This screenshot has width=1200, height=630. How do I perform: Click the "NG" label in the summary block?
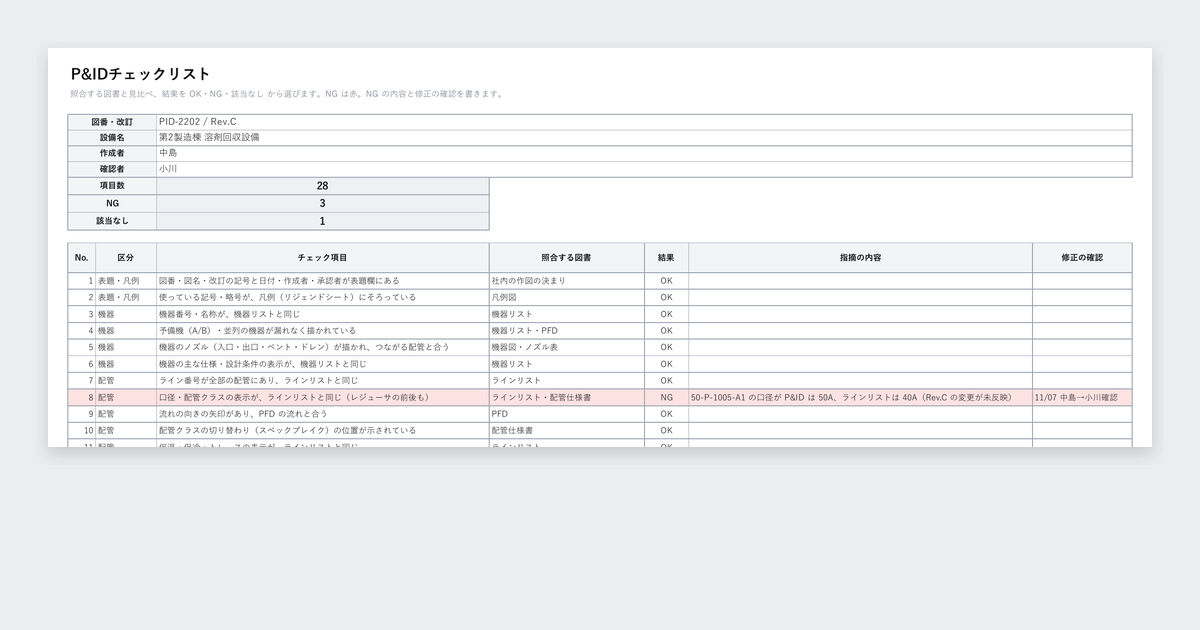[x=112, y=204]
